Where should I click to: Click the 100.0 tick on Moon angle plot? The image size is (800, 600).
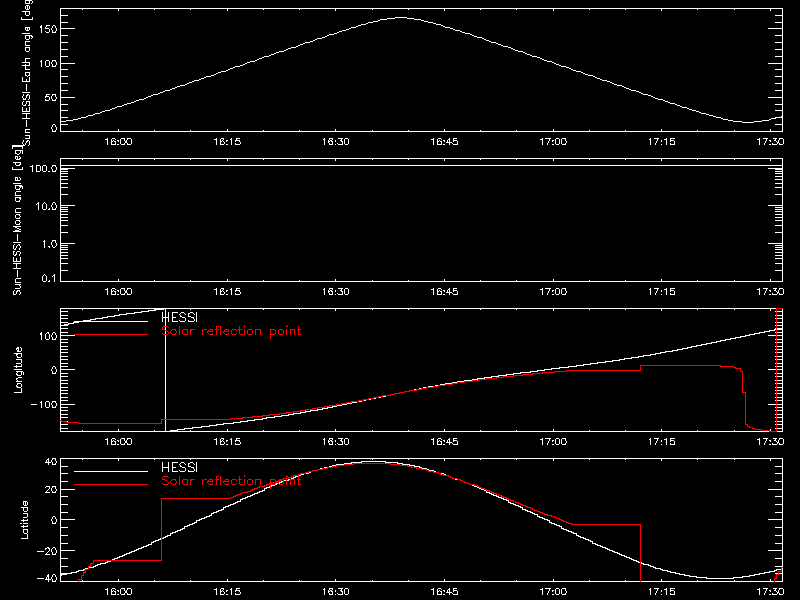(x=43, y=168)
